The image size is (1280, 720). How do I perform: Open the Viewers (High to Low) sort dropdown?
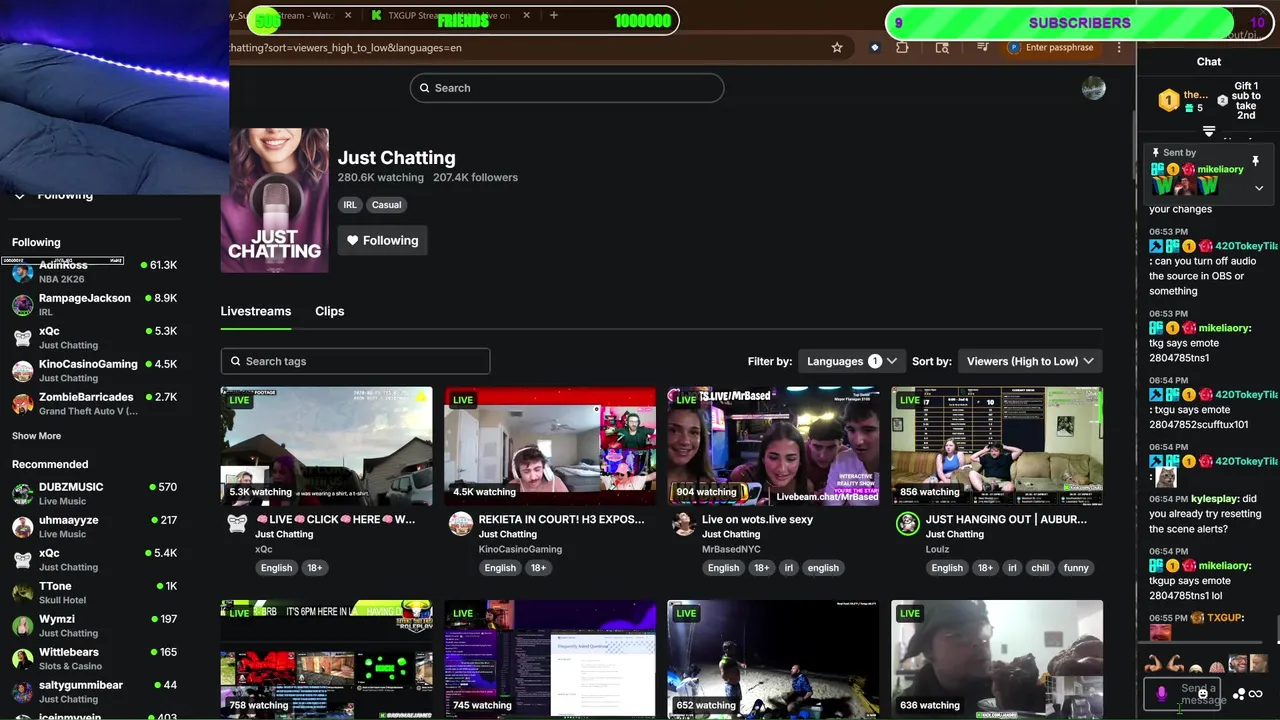1030,361
